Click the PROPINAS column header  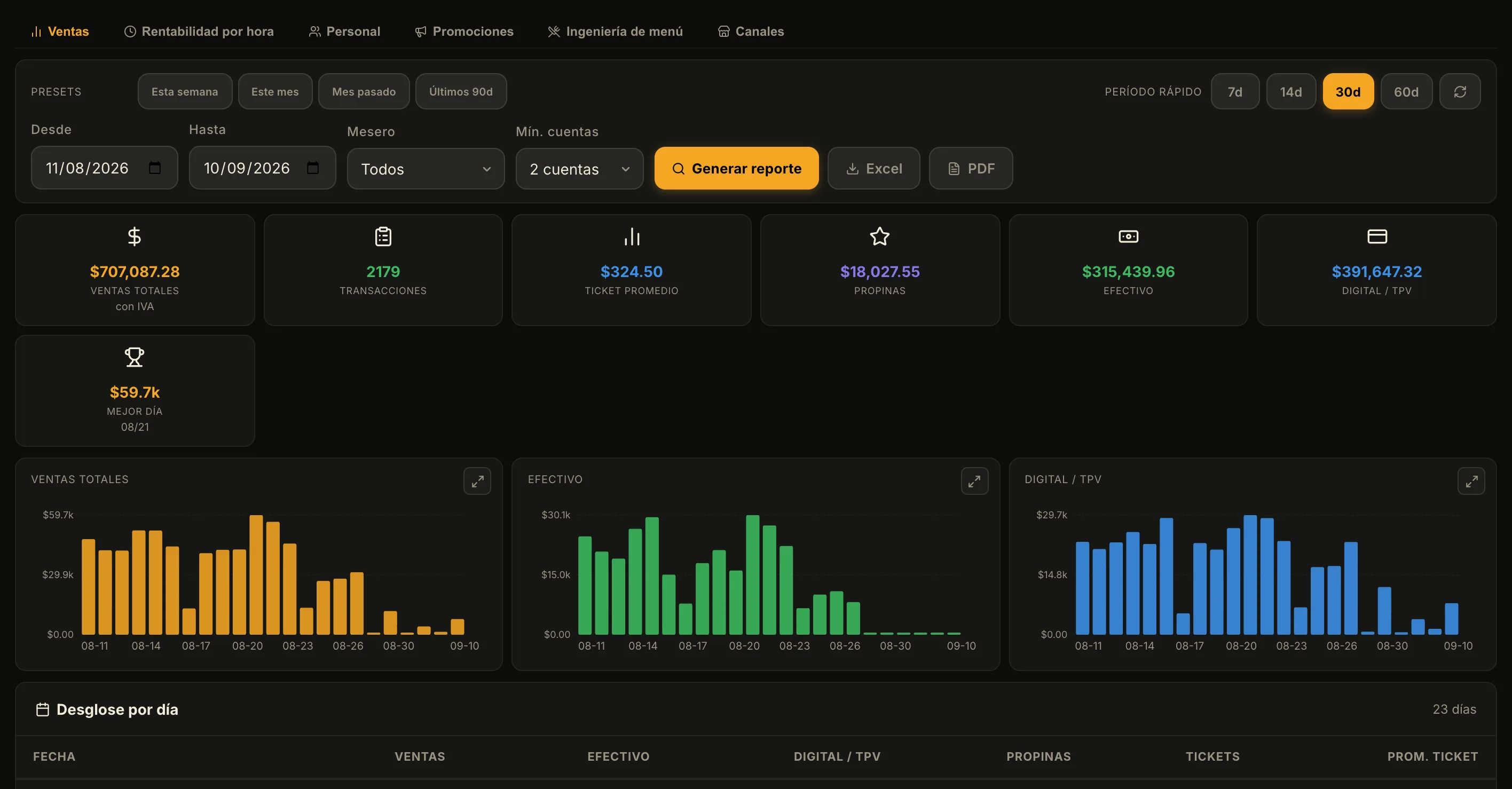1038,756
